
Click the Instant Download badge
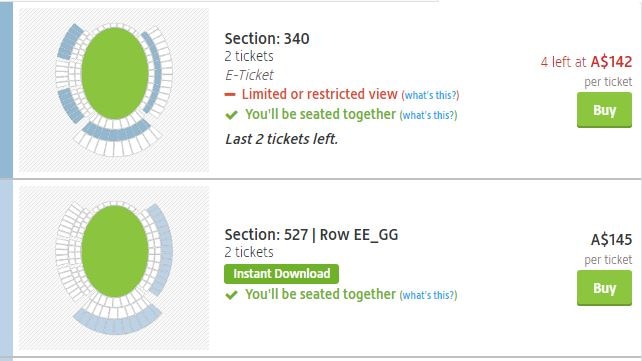click(x=281, y=274)
